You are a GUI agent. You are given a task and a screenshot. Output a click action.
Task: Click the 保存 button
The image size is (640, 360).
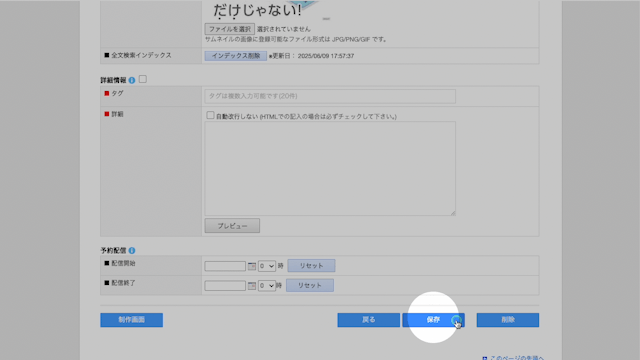[x=433, y=320]
